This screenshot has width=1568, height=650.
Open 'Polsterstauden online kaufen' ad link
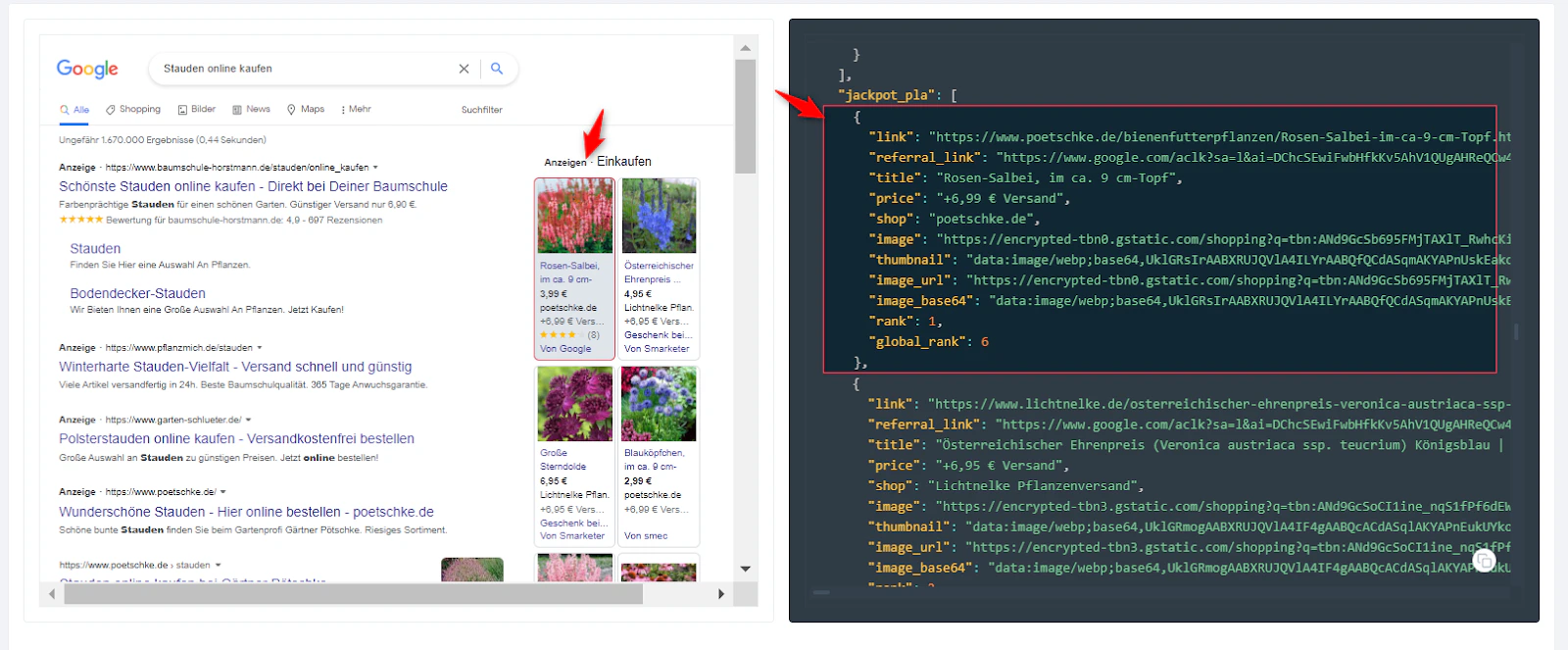point(236,438)
